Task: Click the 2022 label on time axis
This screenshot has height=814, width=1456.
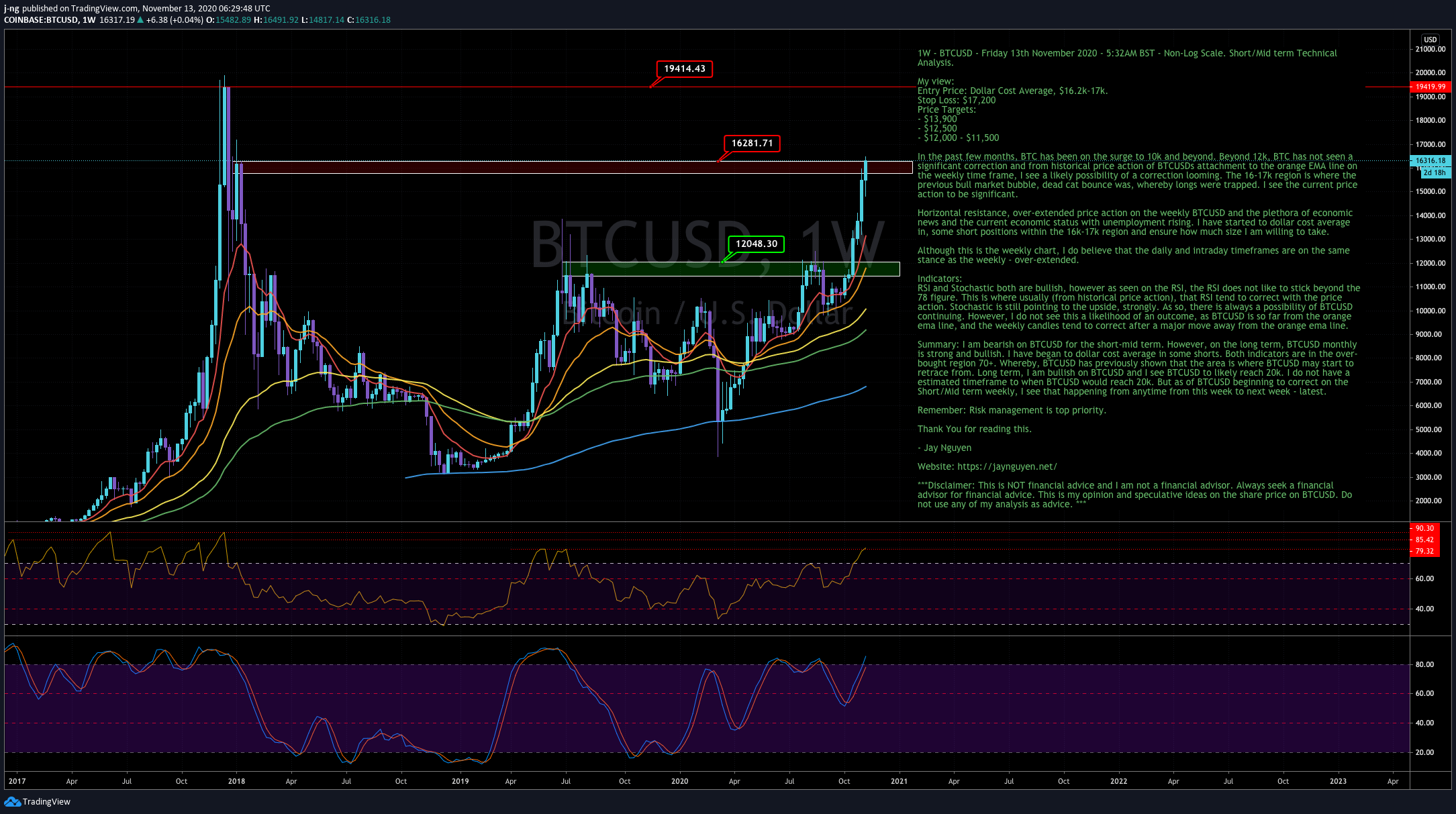Action: pos(1118,781)
